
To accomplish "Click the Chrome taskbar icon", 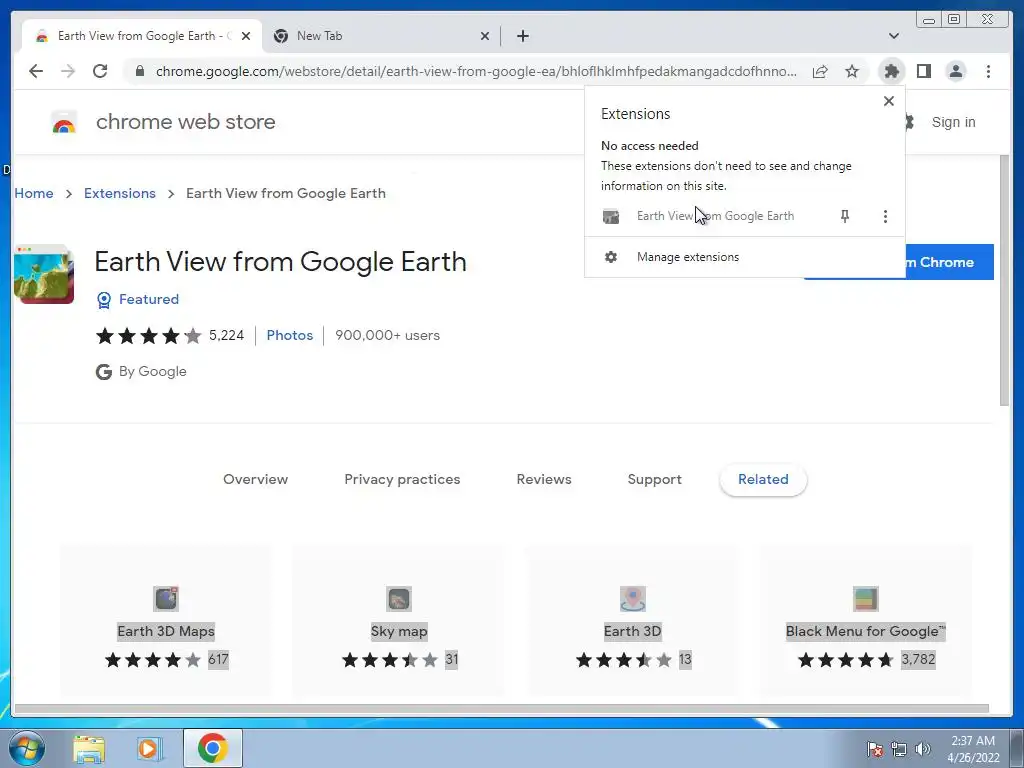I will click(x=212, y=748).
